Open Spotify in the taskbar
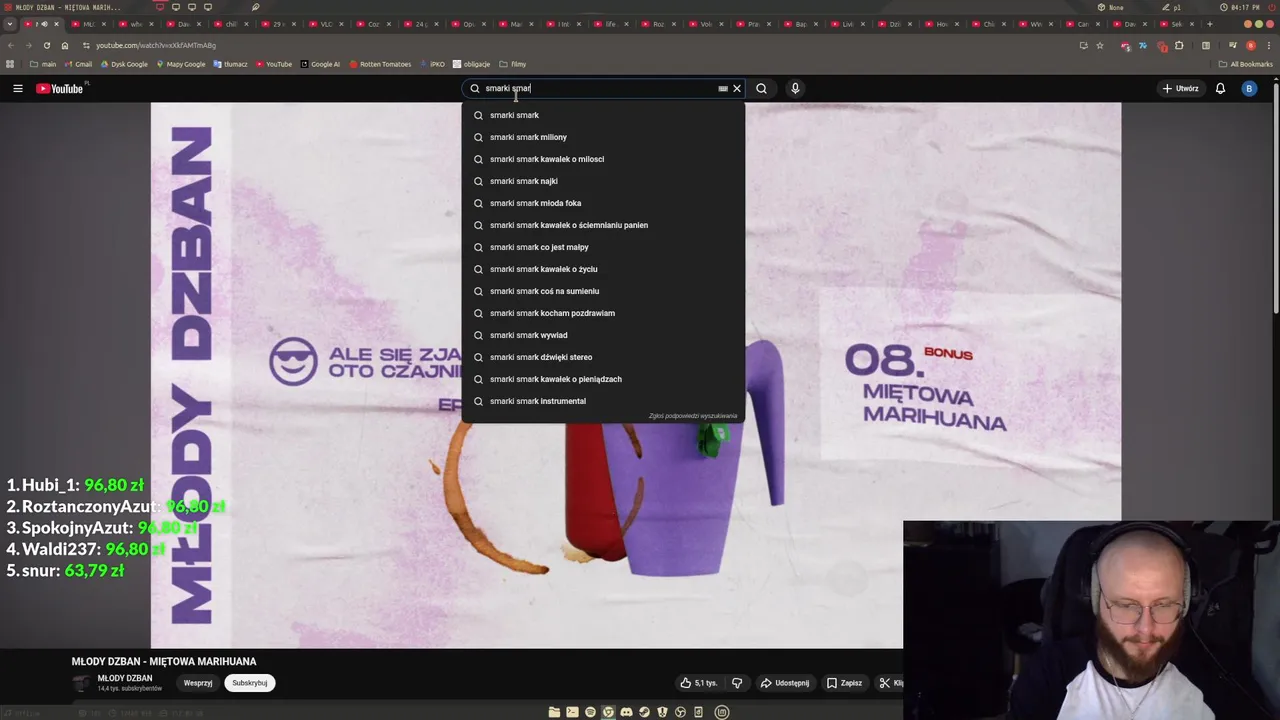 590,712
